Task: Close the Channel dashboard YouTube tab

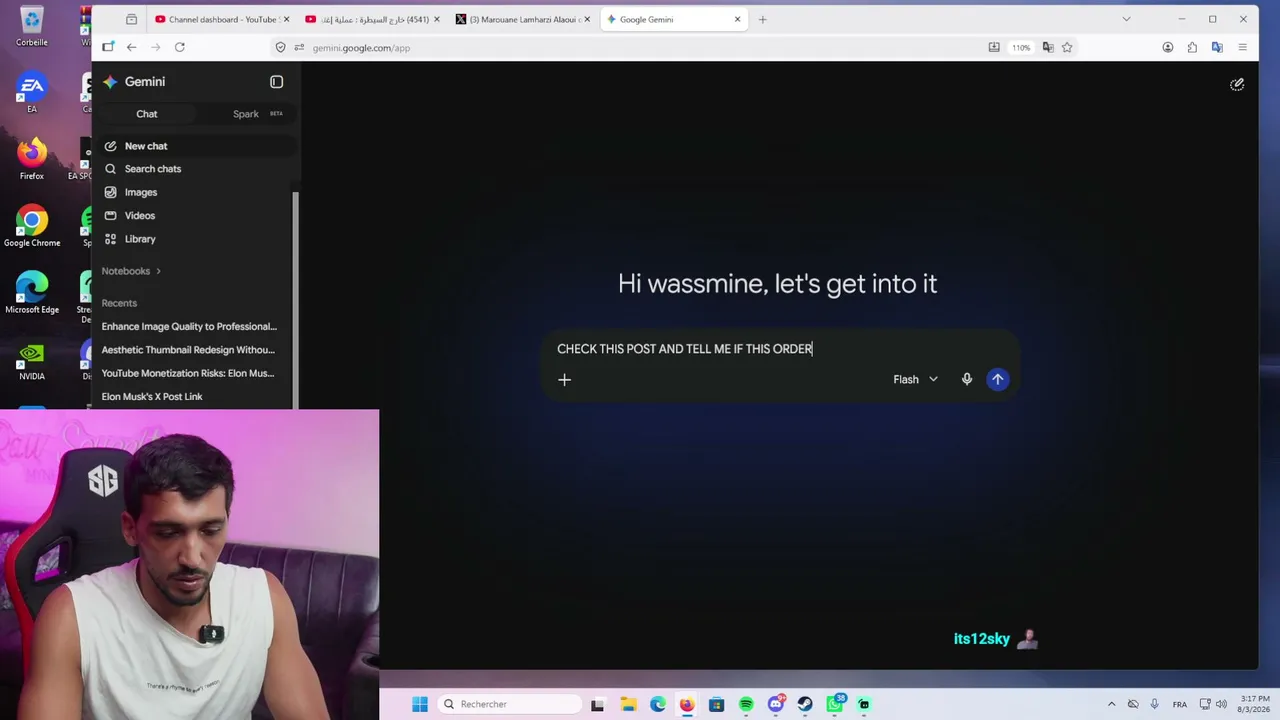Action: pyautogui.click(x=286, y=19)
